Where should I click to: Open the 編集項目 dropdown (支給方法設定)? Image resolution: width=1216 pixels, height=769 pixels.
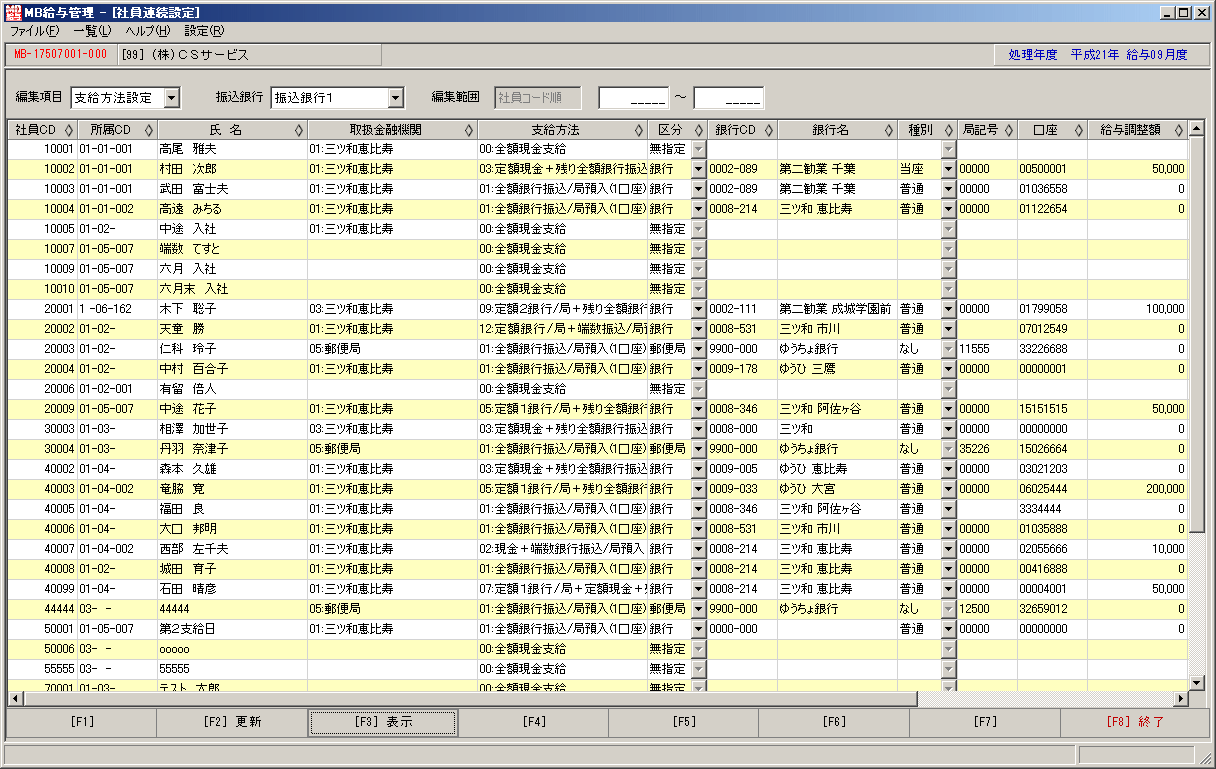pos(171,97)
